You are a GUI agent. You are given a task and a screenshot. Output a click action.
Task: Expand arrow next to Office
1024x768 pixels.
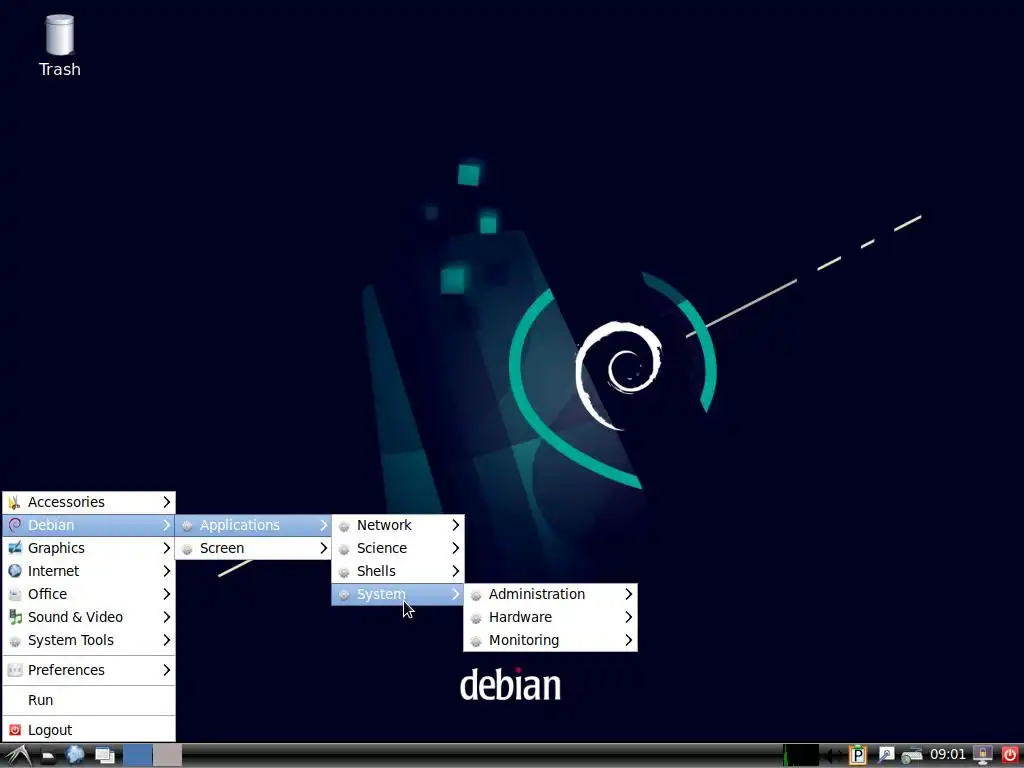coord(167,594)
